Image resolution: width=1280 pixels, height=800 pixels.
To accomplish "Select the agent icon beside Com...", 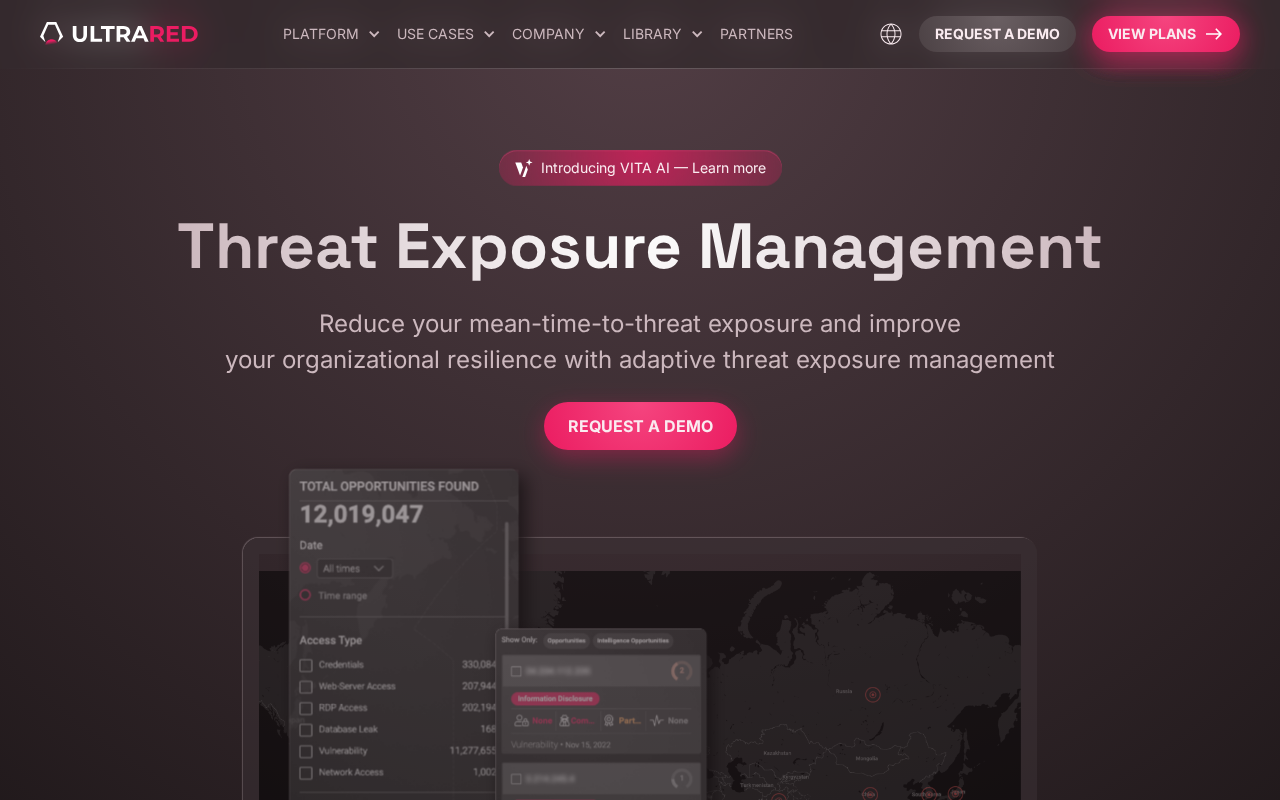I will [564, 720].
